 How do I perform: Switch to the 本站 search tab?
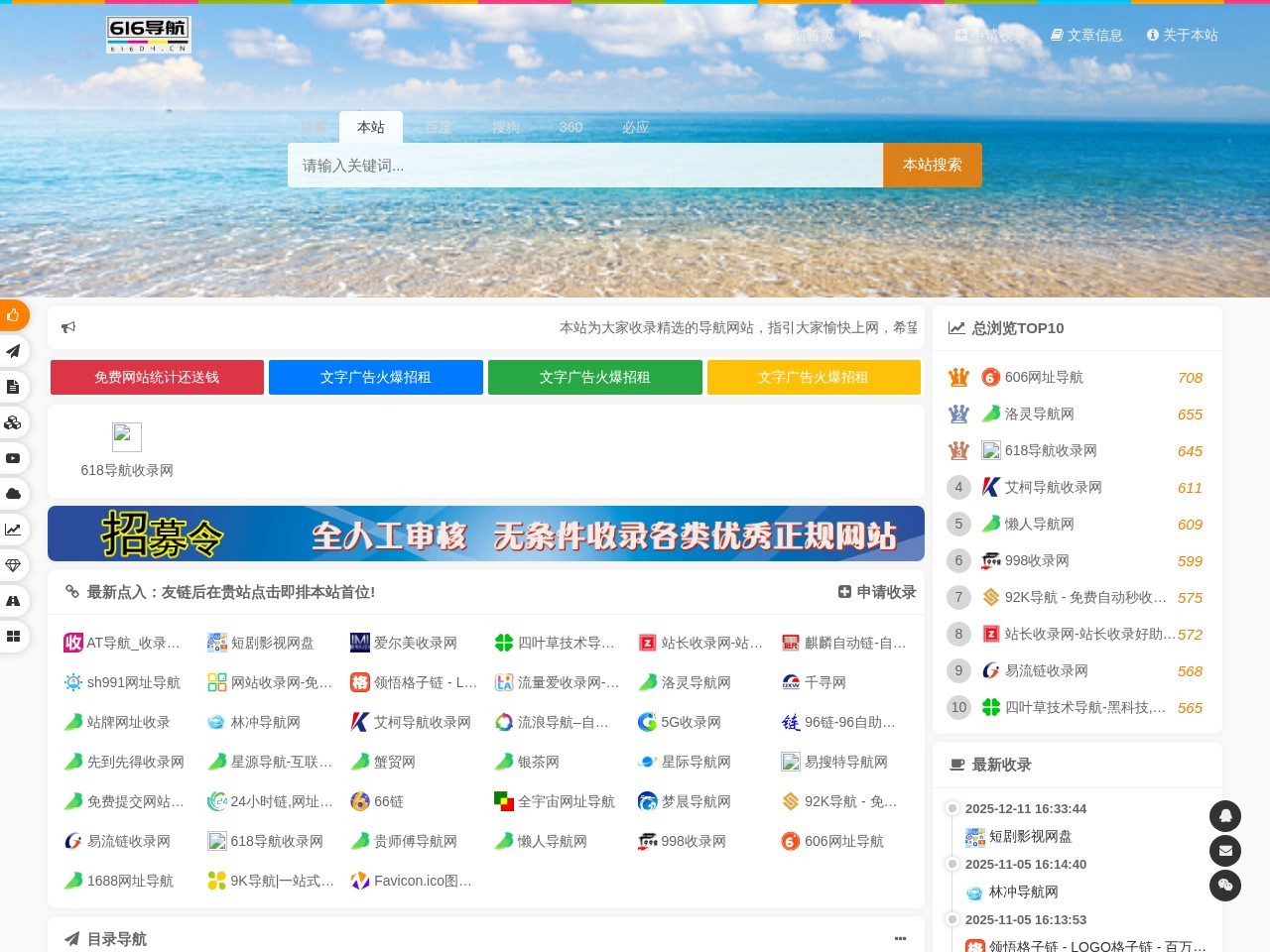coord(370,127)
